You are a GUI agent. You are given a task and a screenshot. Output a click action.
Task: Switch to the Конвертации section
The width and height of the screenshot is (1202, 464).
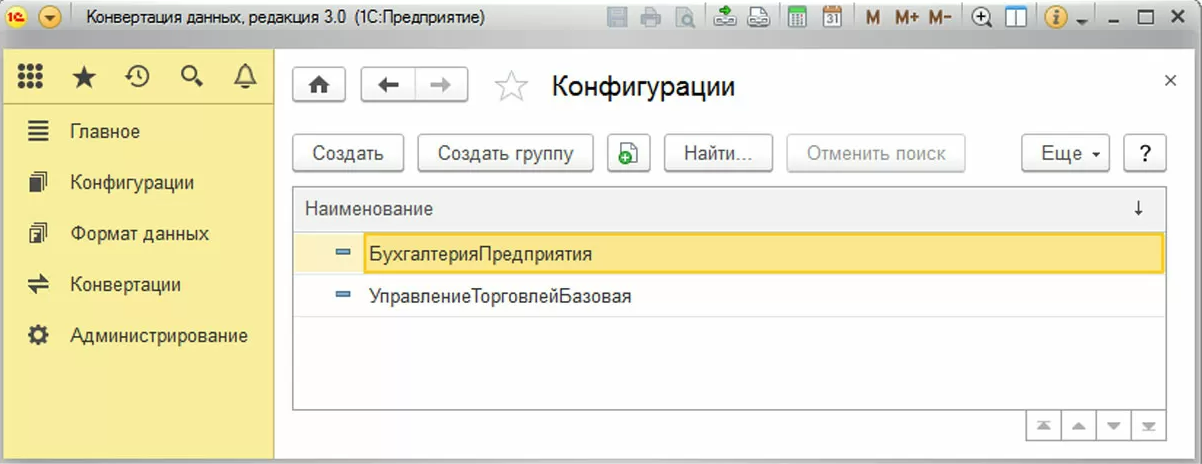(125, 284)
